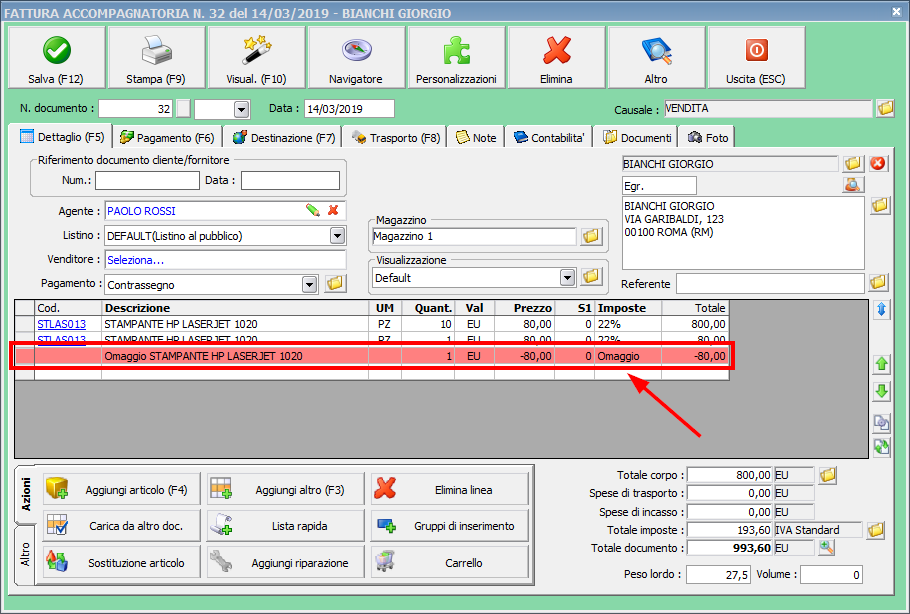This screenshot has width=910, height=614.
Task: Open the Visual. (F10) preview
Action: (257, 57)
